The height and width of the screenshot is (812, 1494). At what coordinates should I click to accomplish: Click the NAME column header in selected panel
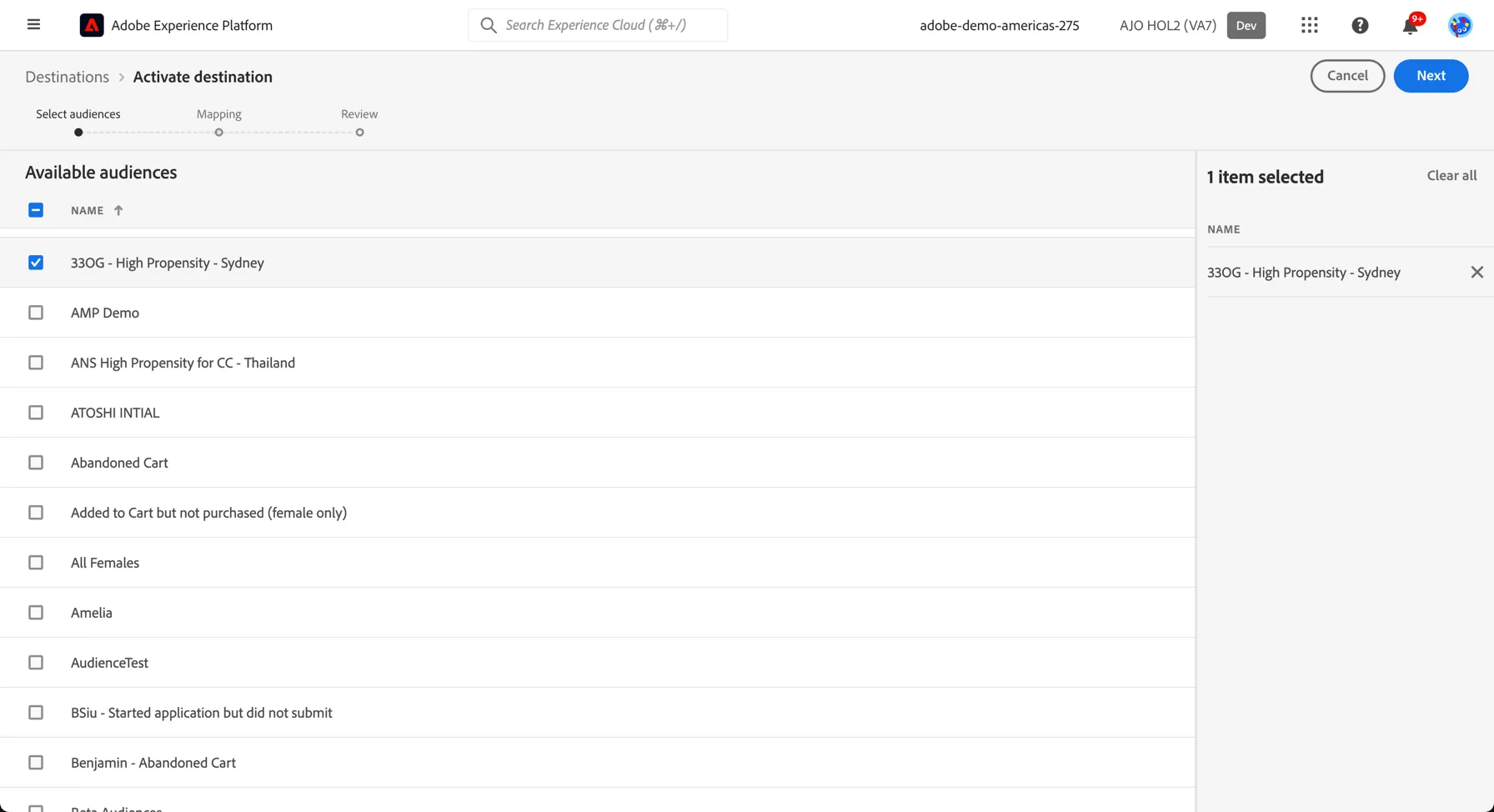pos(1223,229)
